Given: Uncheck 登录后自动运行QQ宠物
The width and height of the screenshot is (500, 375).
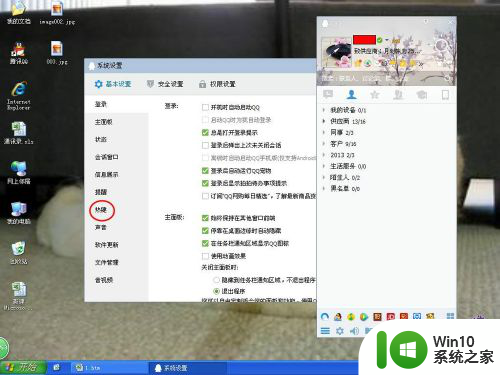Looking at the screenshot, I should (205, 171).
